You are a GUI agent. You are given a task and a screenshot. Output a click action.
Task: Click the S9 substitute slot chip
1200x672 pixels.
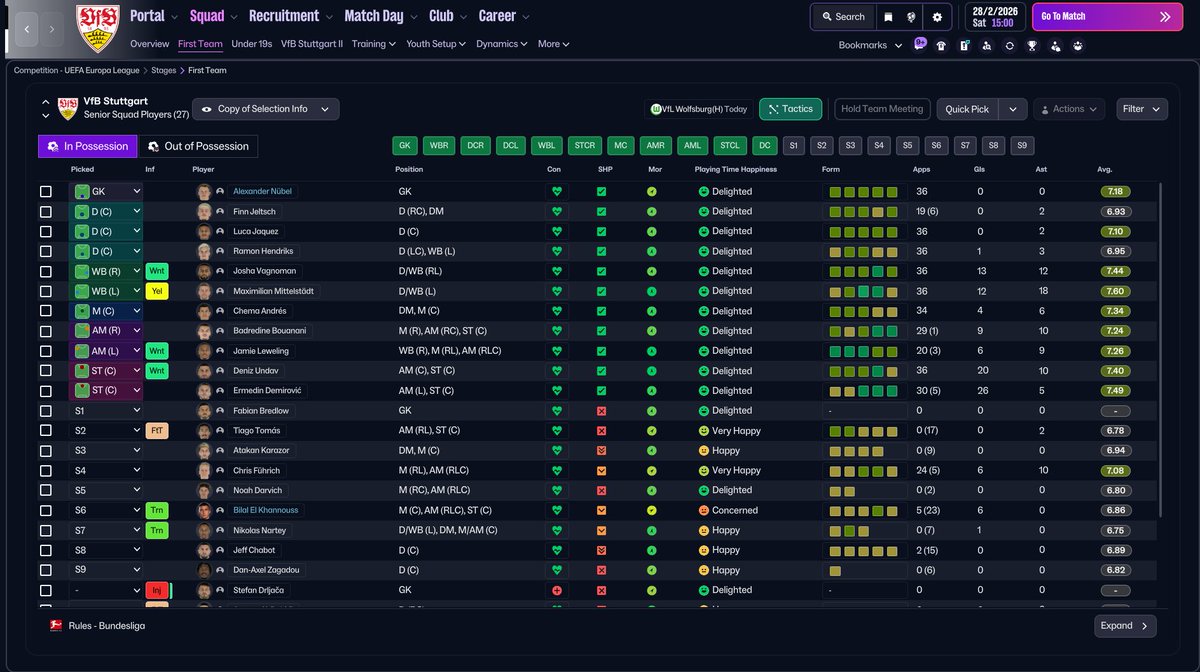(1021, 146)
